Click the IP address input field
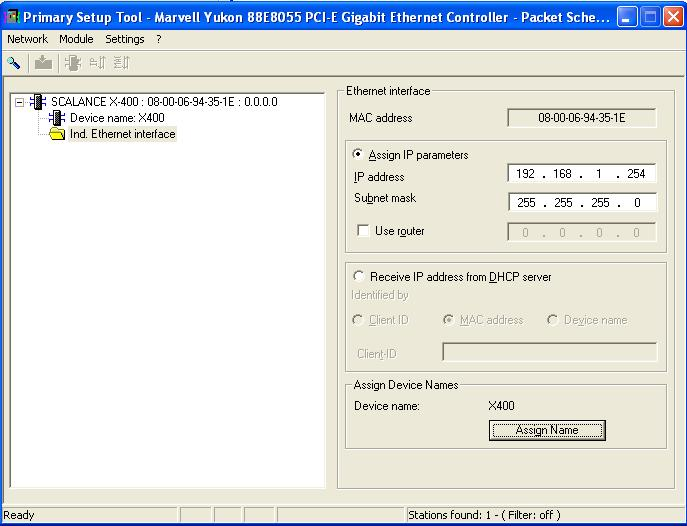 582,173
